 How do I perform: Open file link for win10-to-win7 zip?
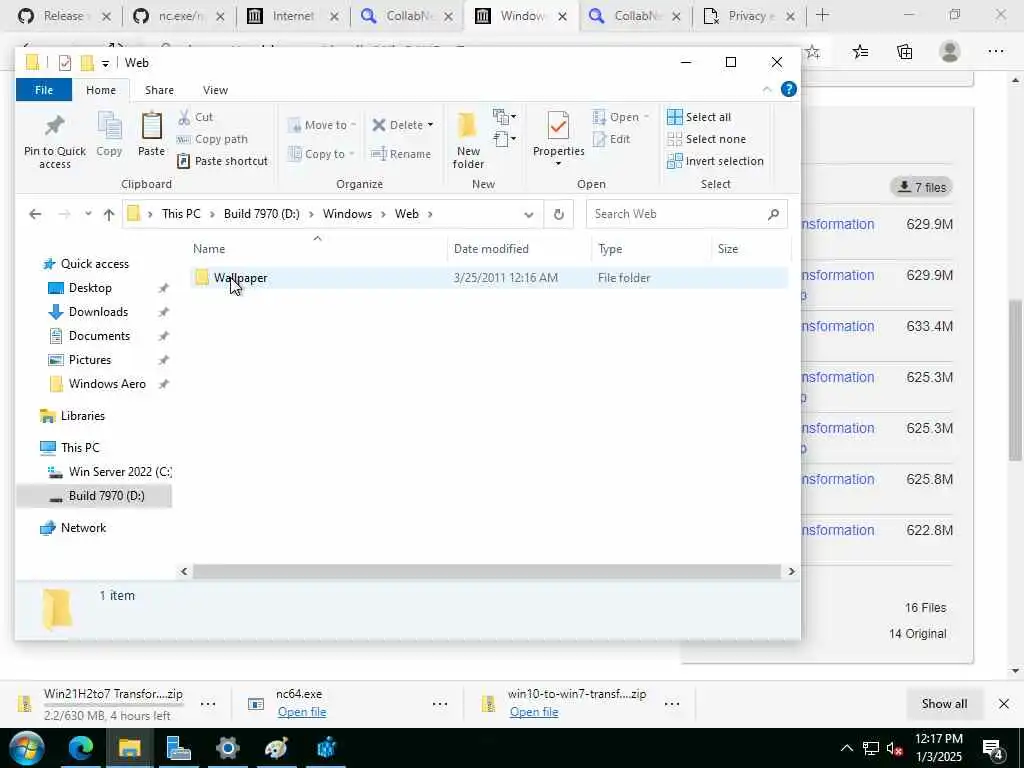pos(534,712)
